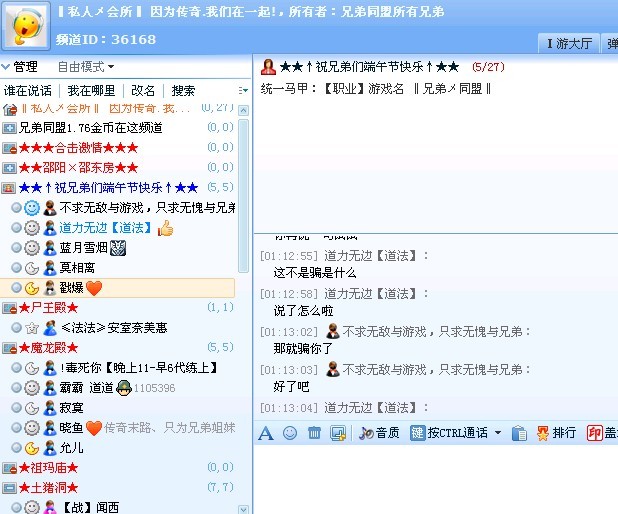Screen dimensions: 618x514
Task: Open the 管理 management menu
Action: [x=20, y=67]
